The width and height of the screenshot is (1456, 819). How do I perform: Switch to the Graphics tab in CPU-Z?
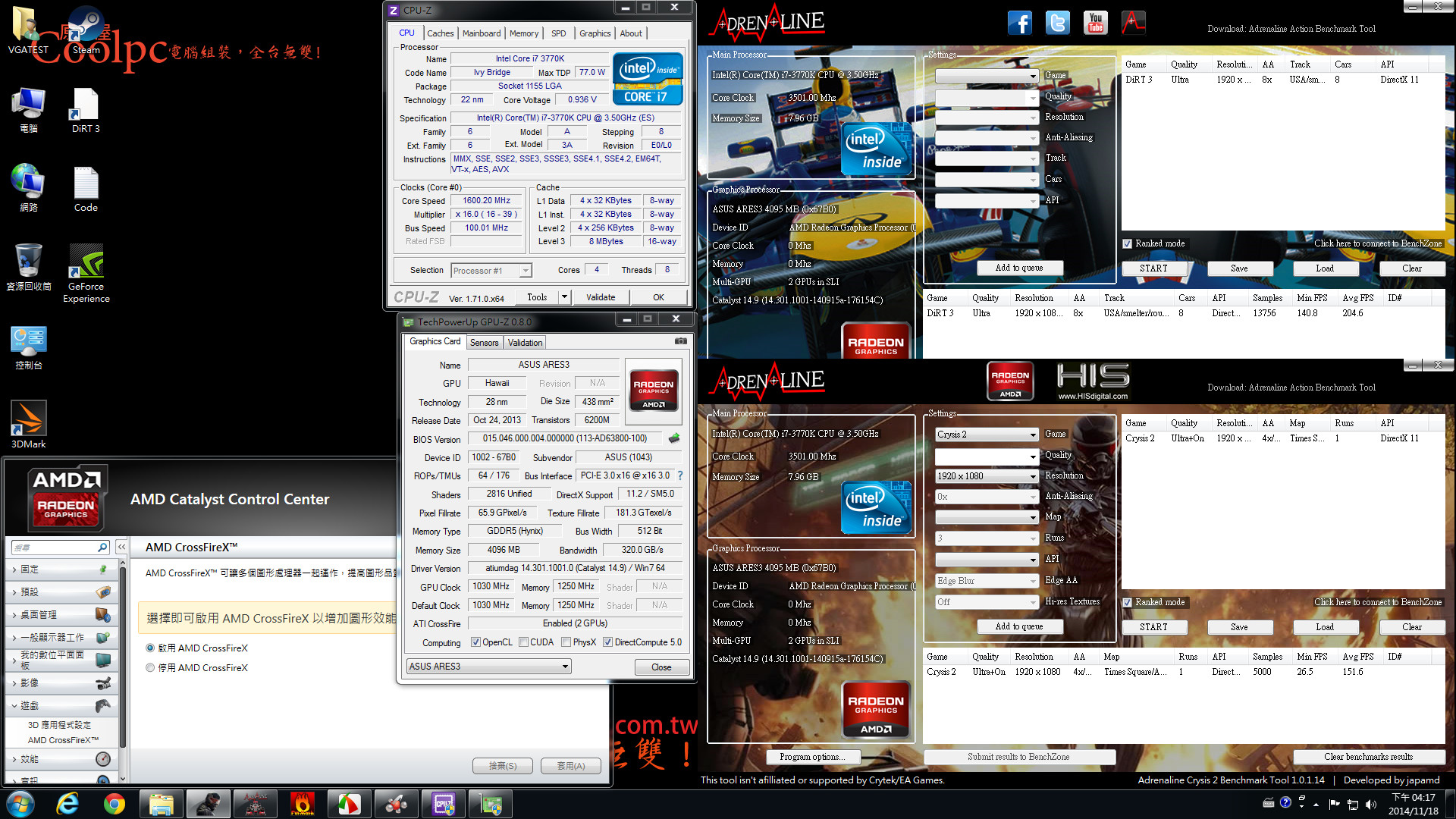(595, 33)
